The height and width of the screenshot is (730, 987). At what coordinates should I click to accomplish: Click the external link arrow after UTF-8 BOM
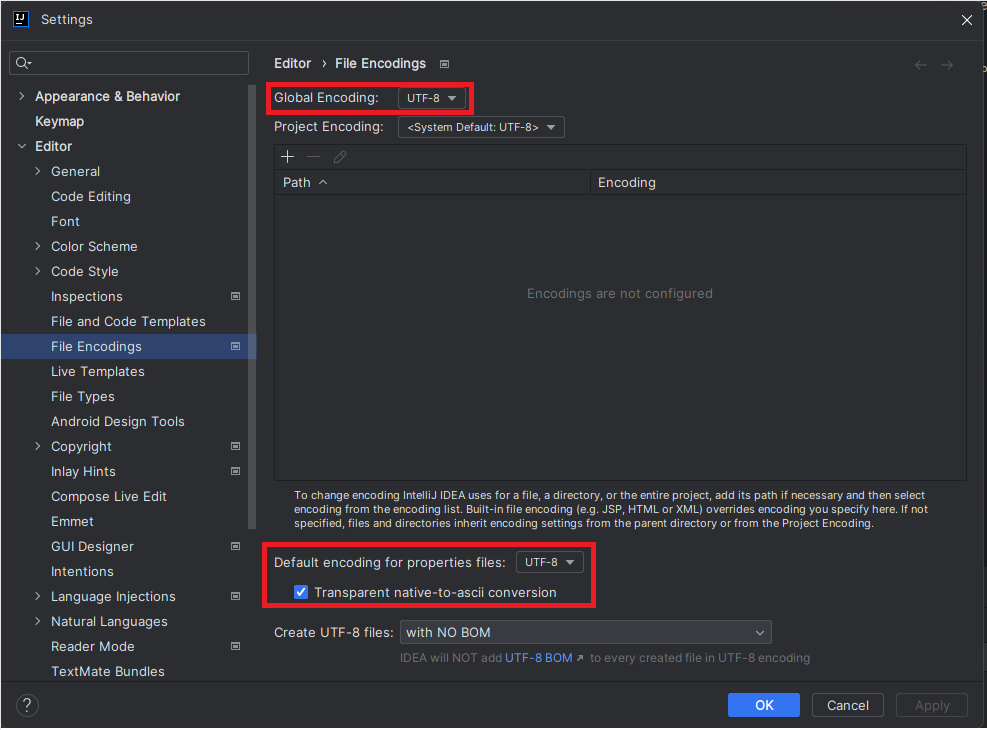[580, 658]
